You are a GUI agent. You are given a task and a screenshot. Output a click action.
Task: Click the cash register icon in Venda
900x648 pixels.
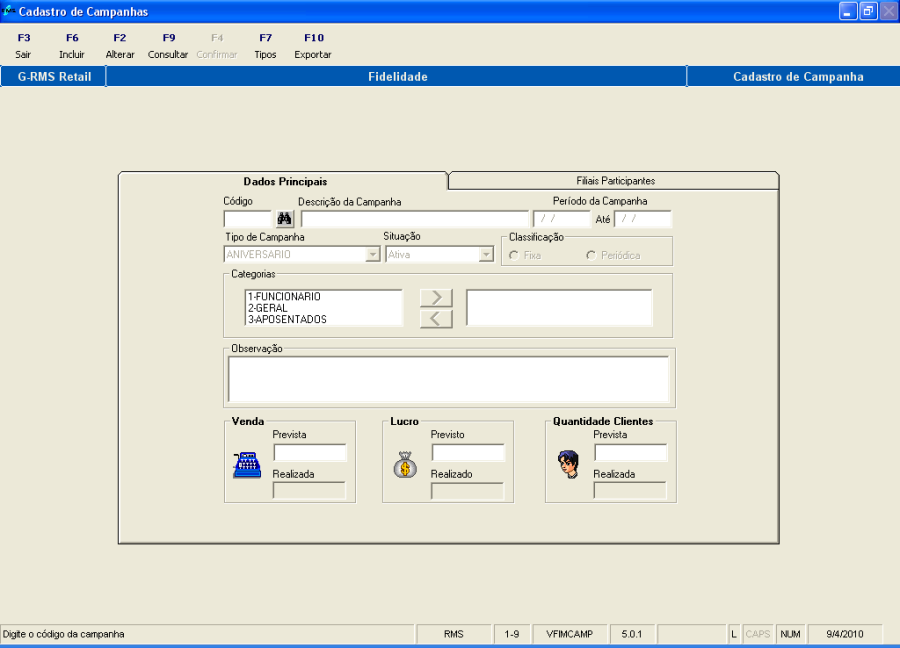(x=247, y=465)
